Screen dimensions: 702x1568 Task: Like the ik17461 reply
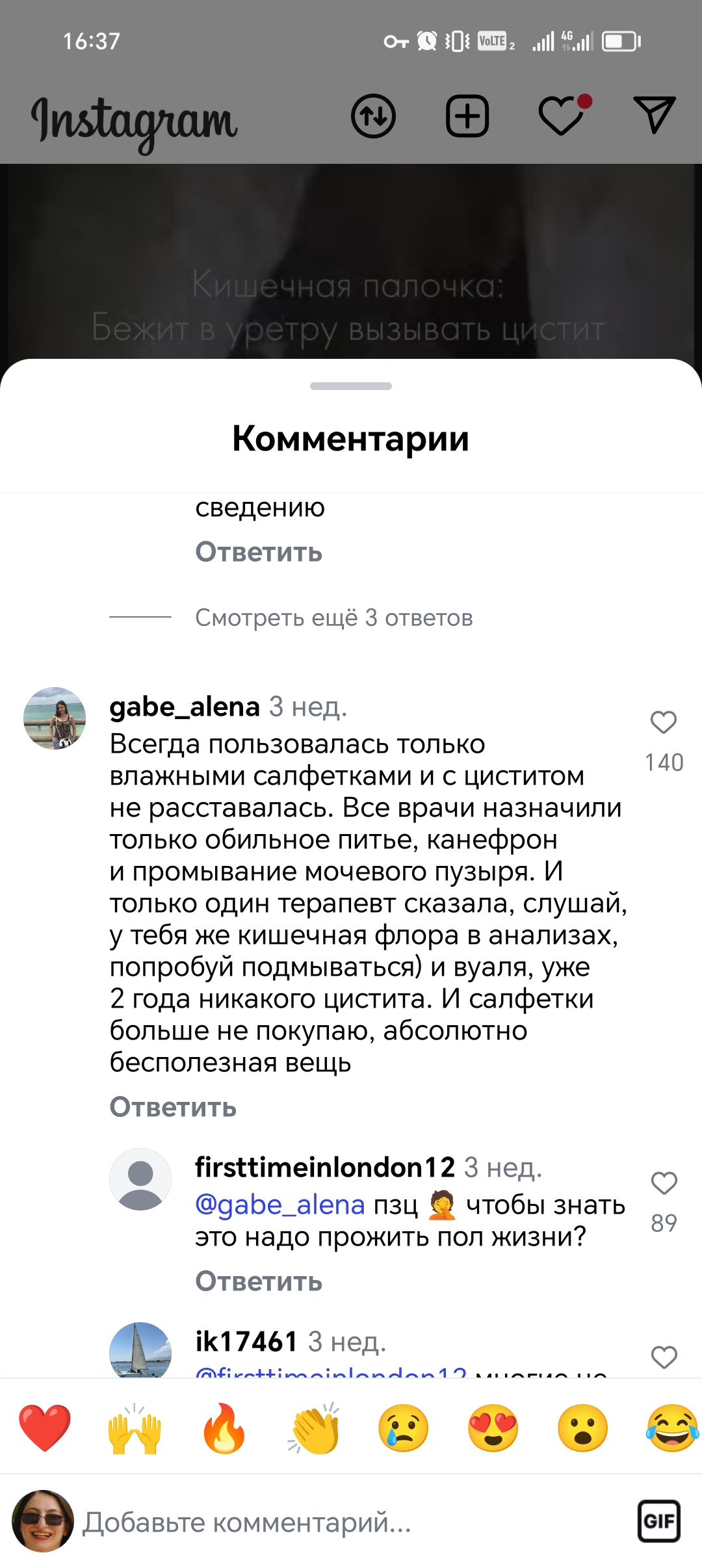point(664,1357)
